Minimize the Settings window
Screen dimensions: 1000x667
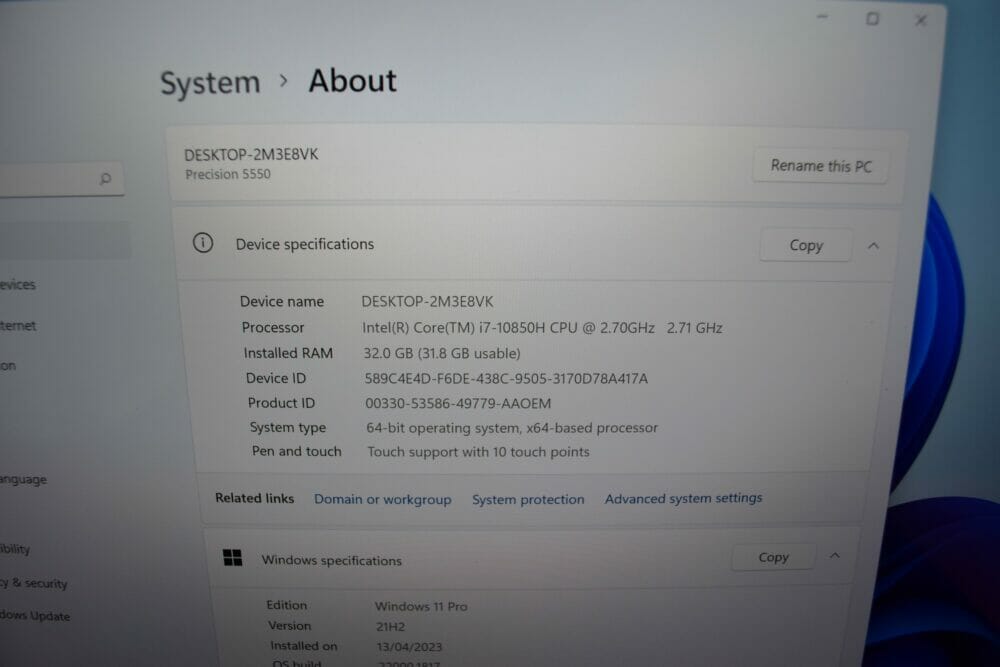pos(823,17)
